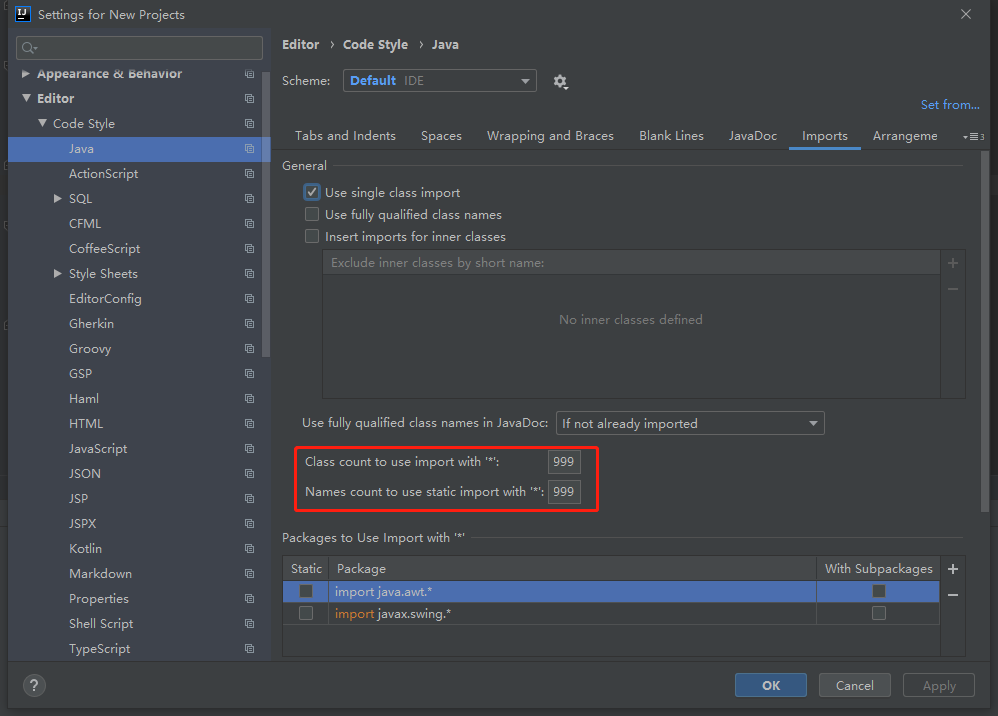This screenshot has height=716, width=998.
Task: Expand the SQL code style node
Action: (58, 199)
